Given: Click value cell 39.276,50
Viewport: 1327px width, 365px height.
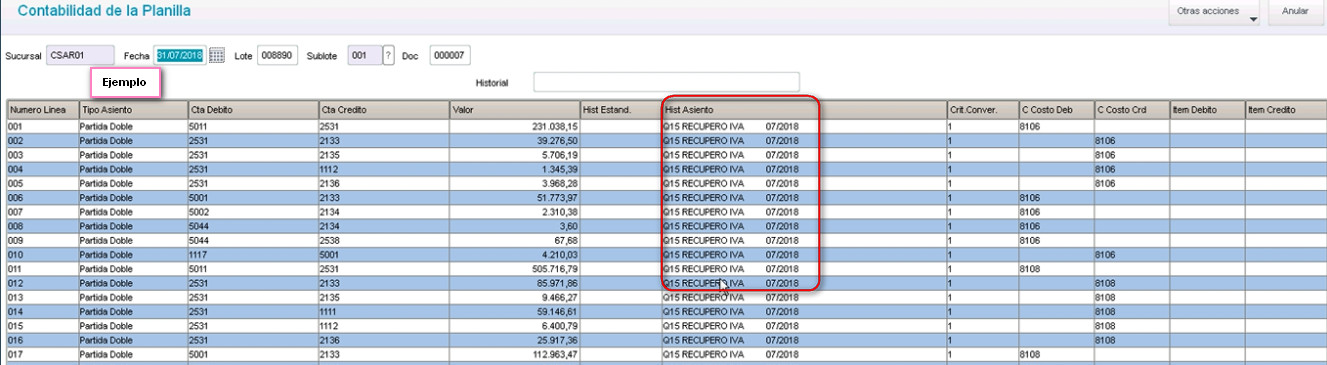Looking at the screenshot, I should tap(514, 141).
